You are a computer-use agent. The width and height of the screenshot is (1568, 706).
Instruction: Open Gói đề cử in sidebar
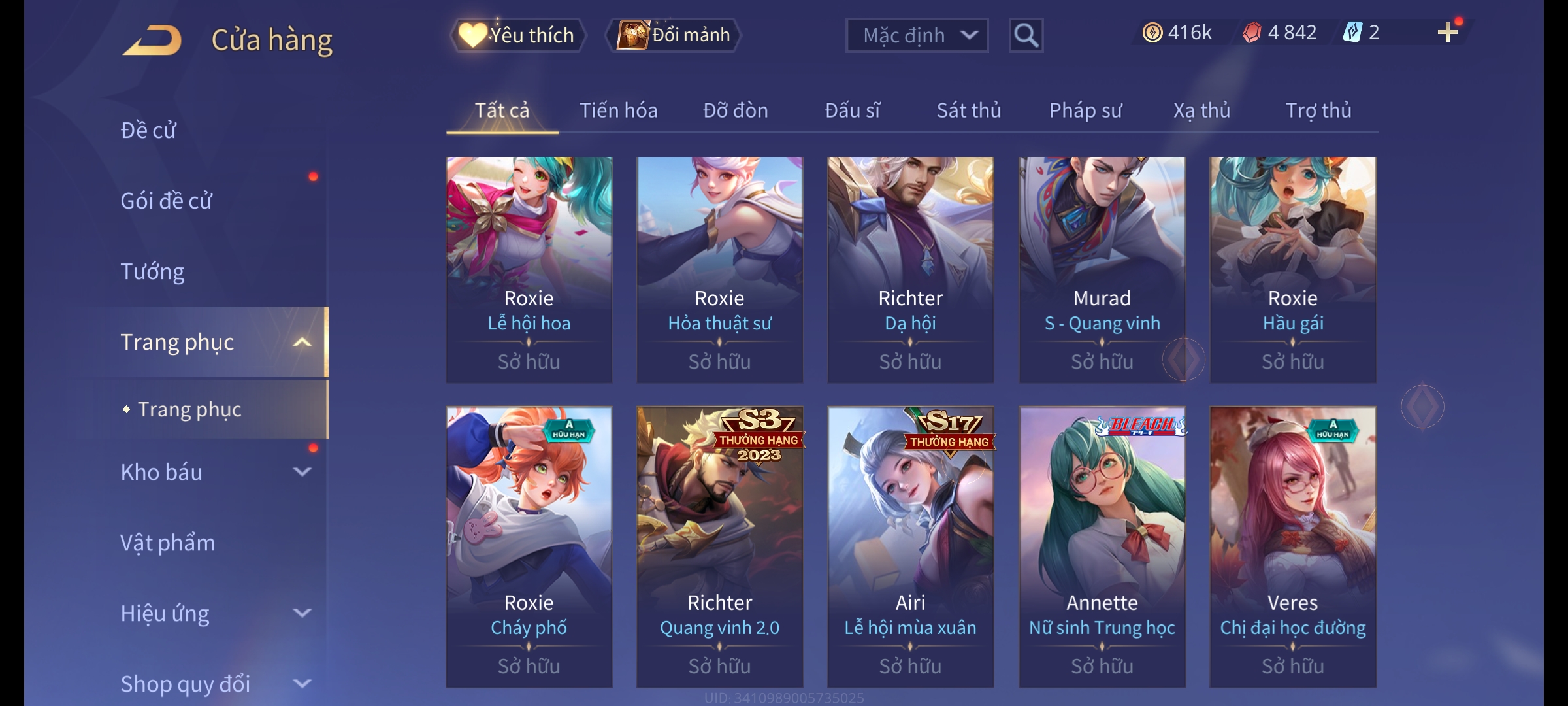[x=166, y=201]
